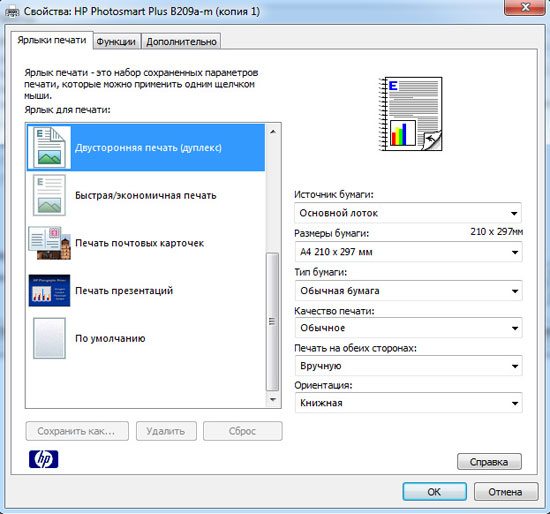This screenshot has width=550, height=514.
Task: Click the 'Справка' help button
Action: pos(489,462)
